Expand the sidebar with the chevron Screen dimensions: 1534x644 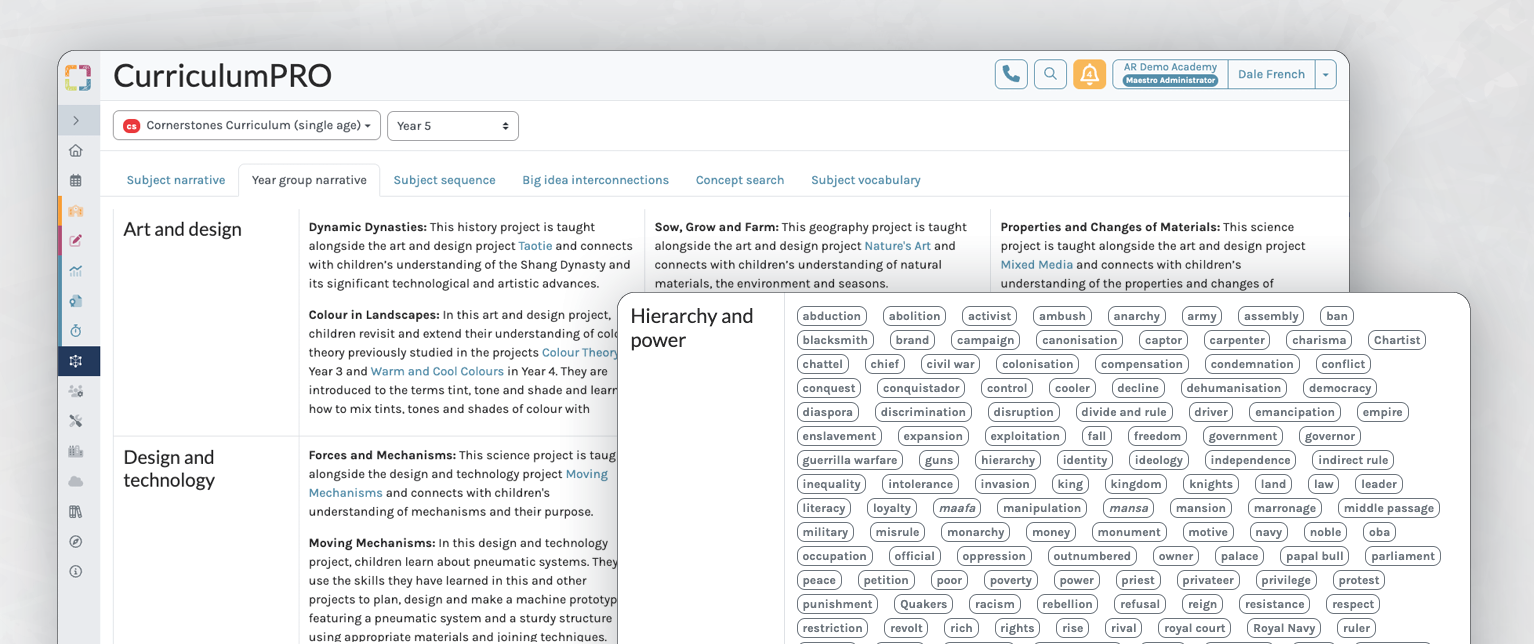76,121
